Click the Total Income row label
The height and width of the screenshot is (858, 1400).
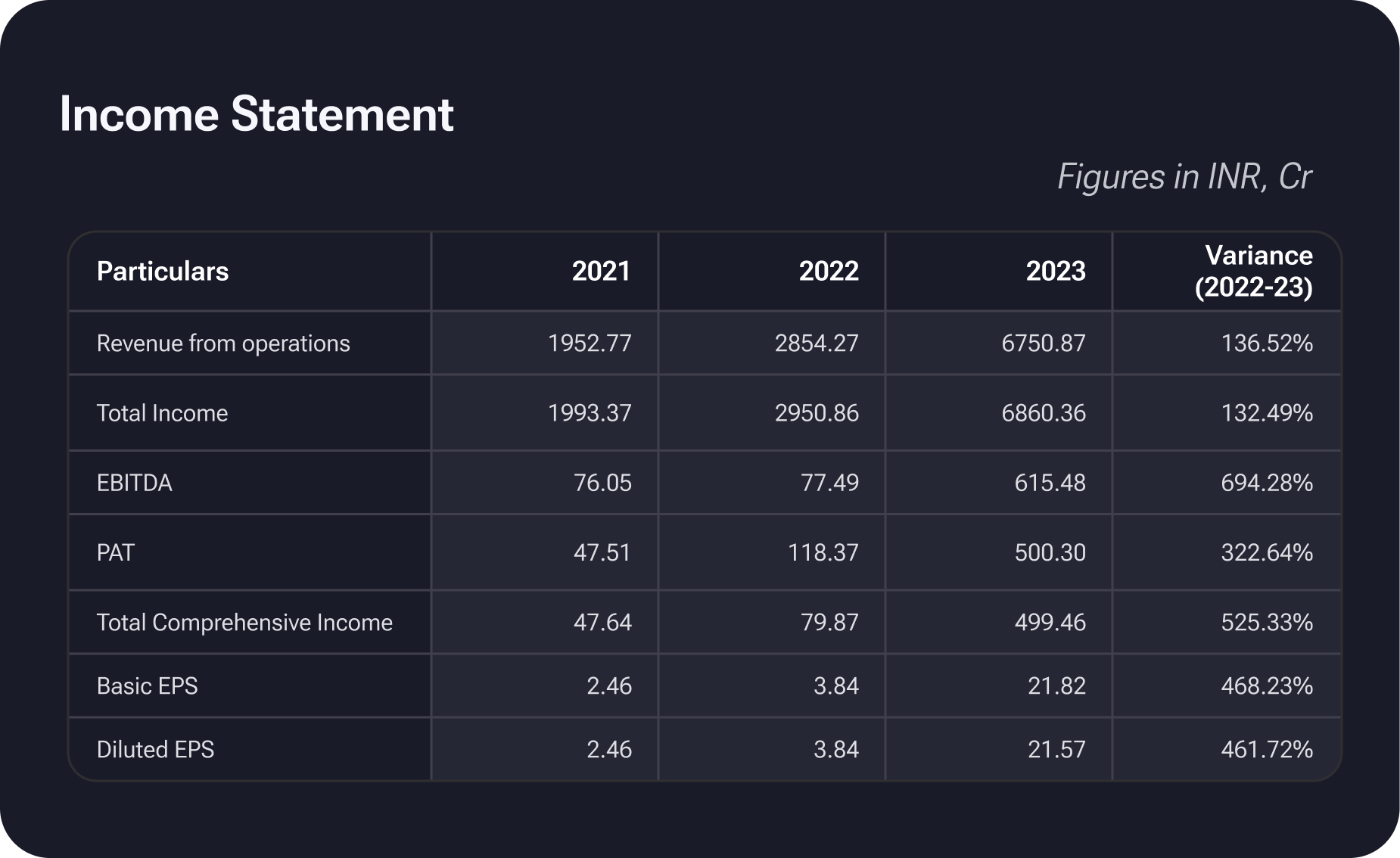coord(162,413)
